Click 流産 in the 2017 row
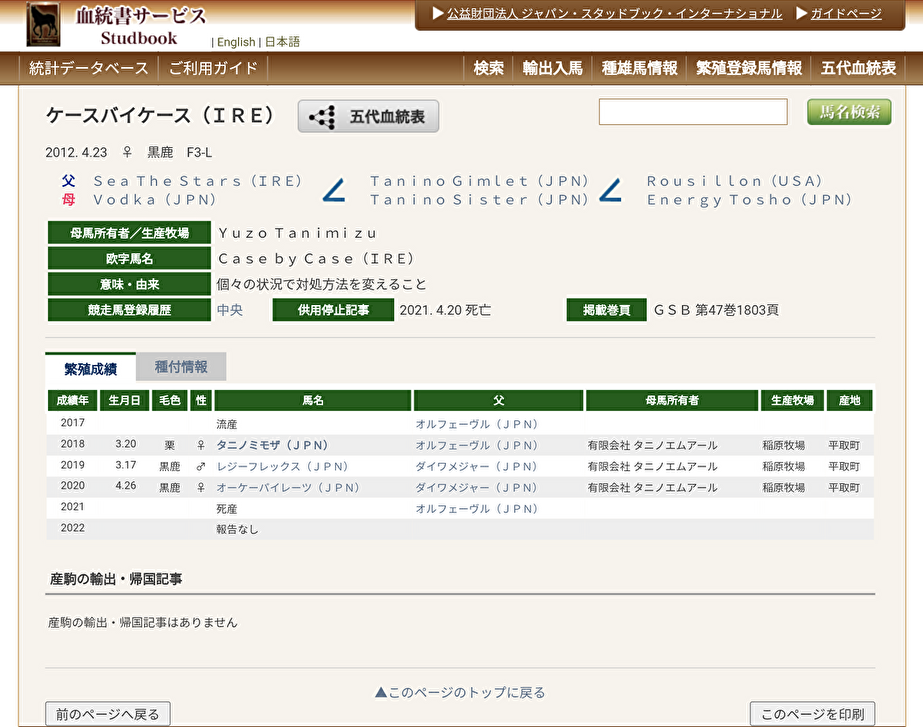Image resolution: width=923 pixels, height=727 pixels. [227, 424]
